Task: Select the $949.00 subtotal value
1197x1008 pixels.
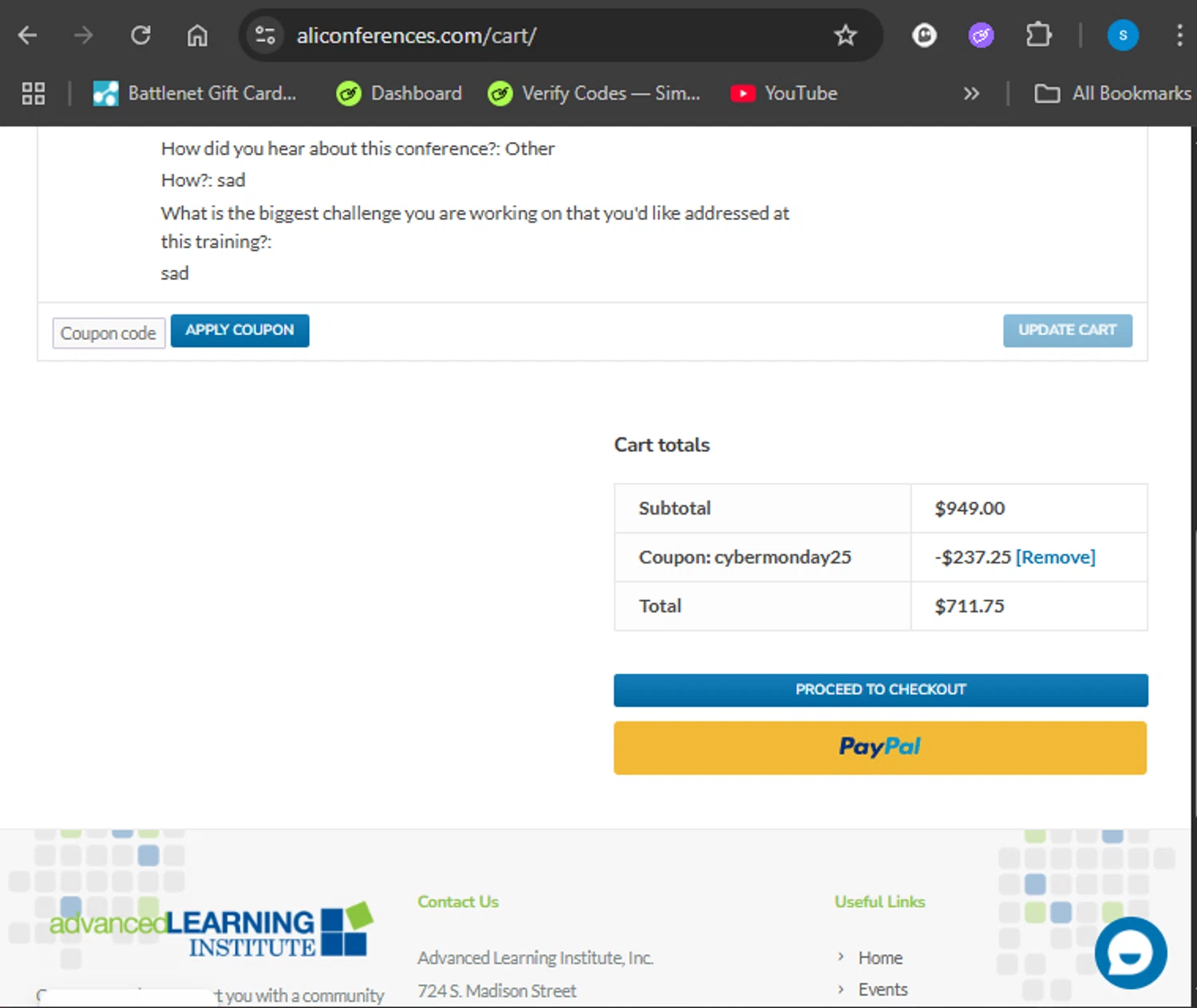Action: pyautogui.click(x=970, y=508)
